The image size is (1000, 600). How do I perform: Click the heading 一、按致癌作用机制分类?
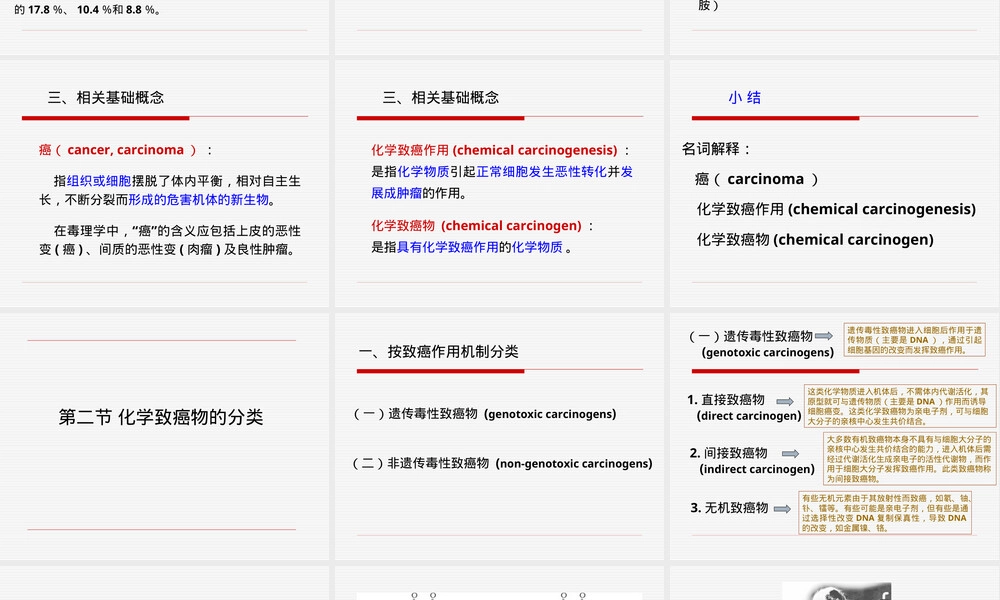pos(439,351)
